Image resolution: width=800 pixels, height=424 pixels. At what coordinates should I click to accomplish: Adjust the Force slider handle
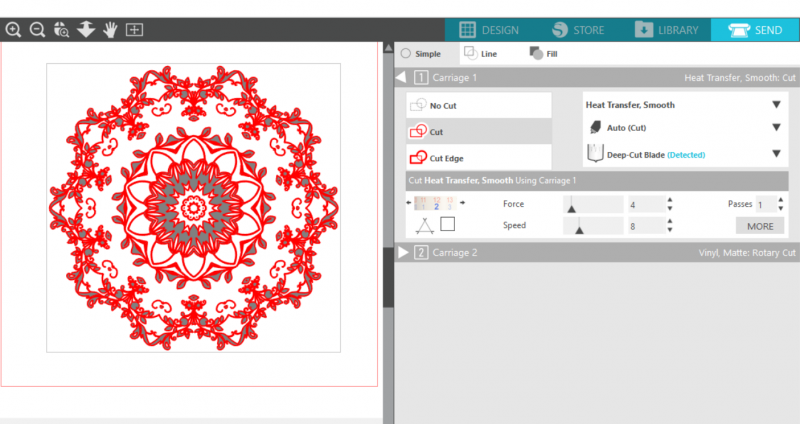click(571, 204)
